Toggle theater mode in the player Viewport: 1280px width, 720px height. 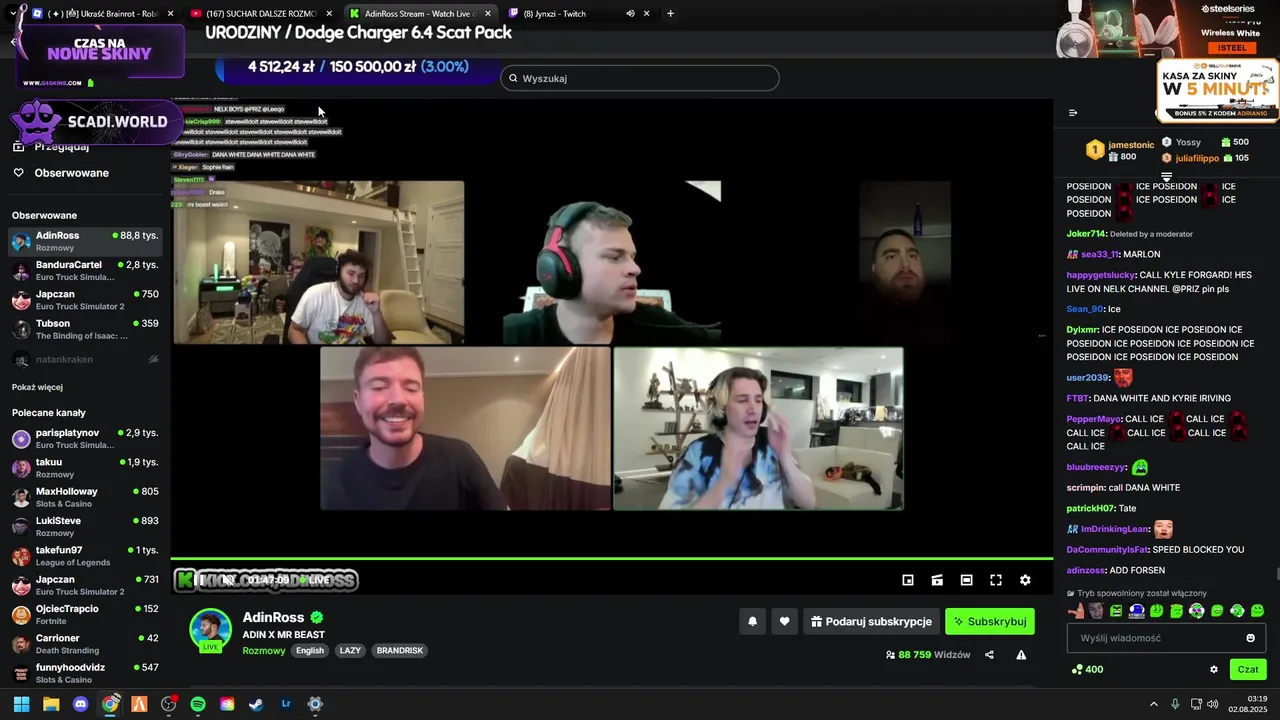tap(966, 580)
